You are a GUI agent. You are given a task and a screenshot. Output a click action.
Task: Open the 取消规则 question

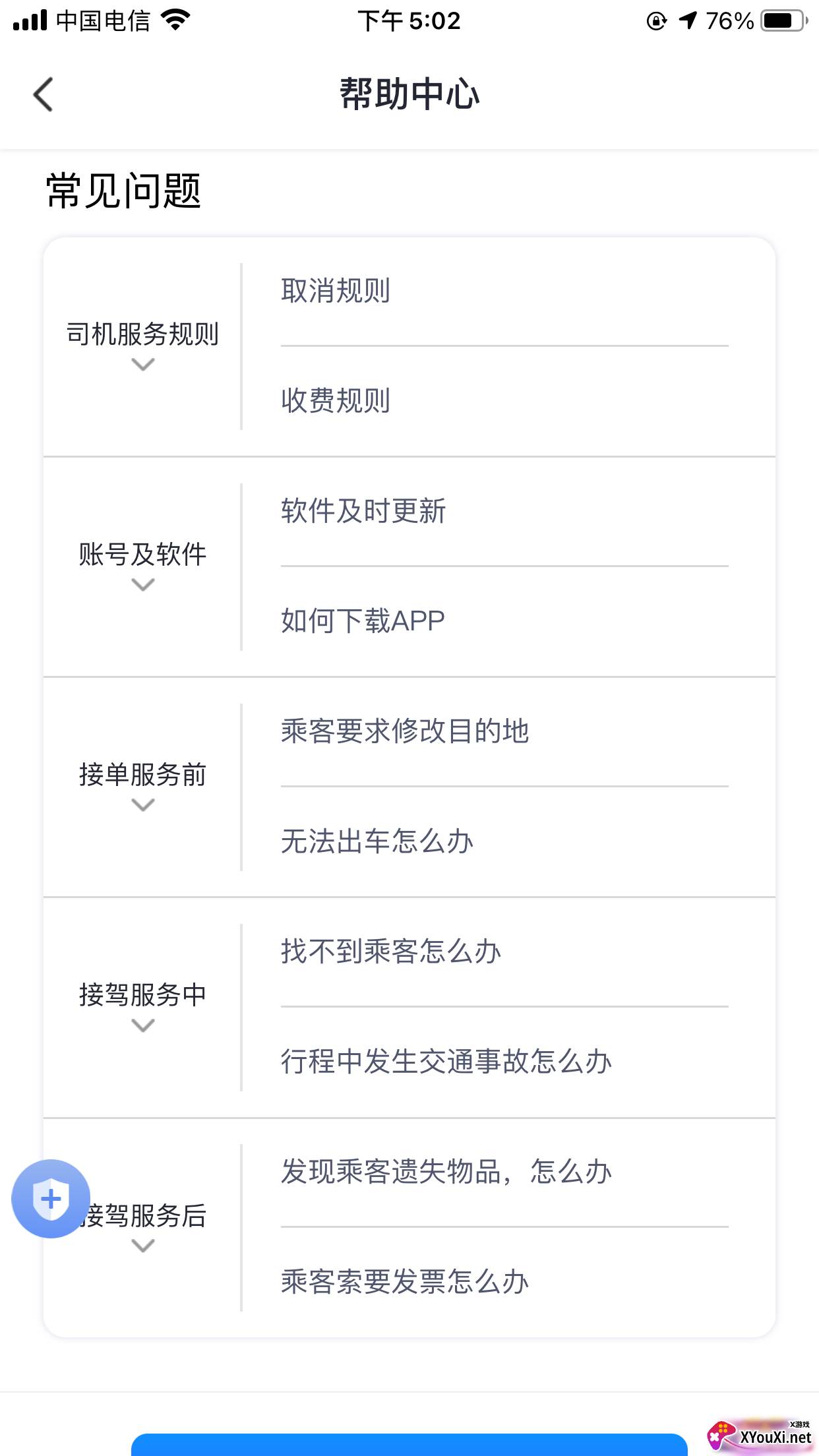tap(336, 291)
